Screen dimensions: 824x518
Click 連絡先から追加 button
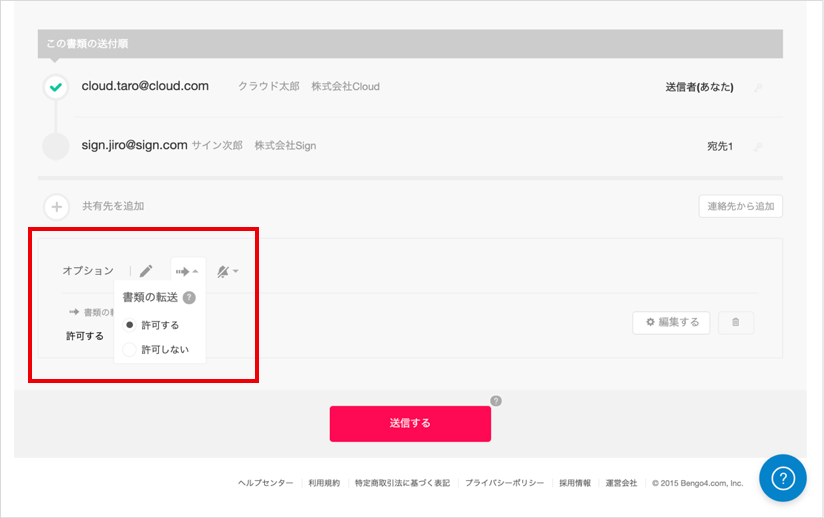[740, 206]
